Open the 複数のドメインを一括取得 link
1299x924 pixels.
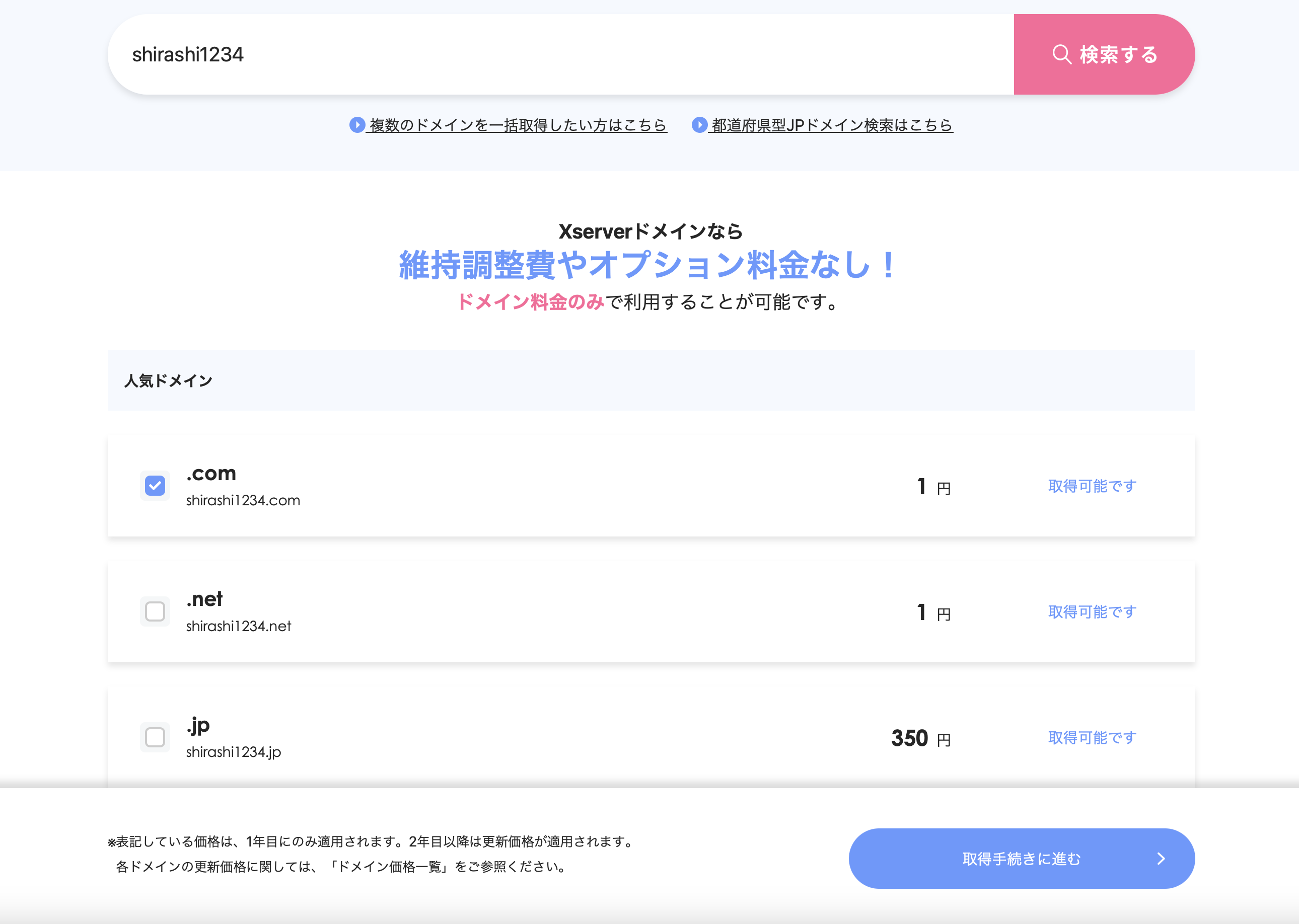pos(518,125)
